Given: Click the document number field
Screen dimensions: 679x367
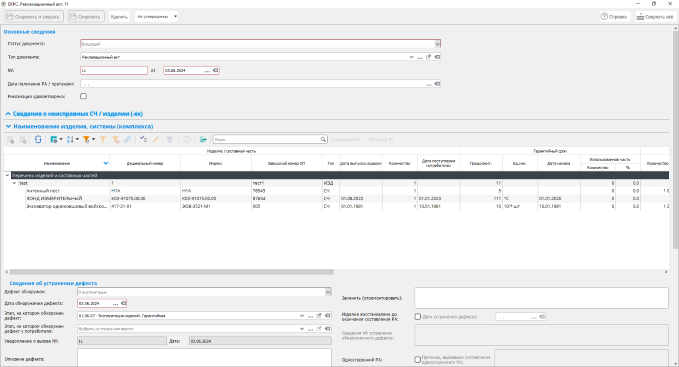Looking at the screenshot, I should point(114,70).
